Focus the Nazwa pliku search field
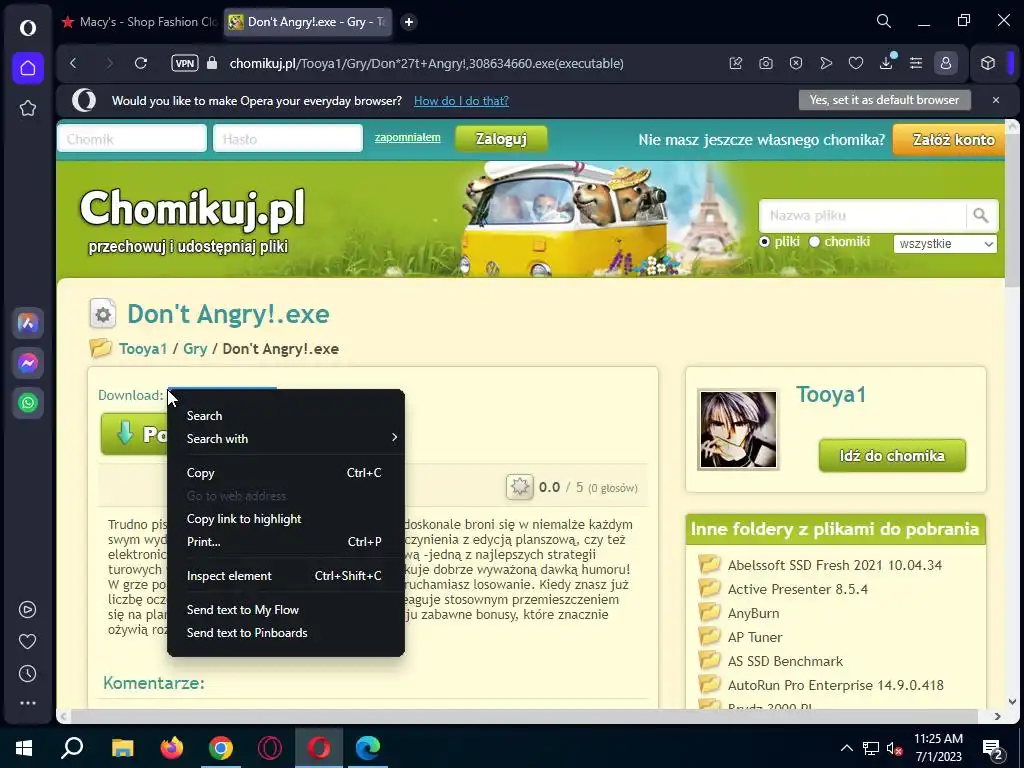1024x768 pixels. click(862, 216)
